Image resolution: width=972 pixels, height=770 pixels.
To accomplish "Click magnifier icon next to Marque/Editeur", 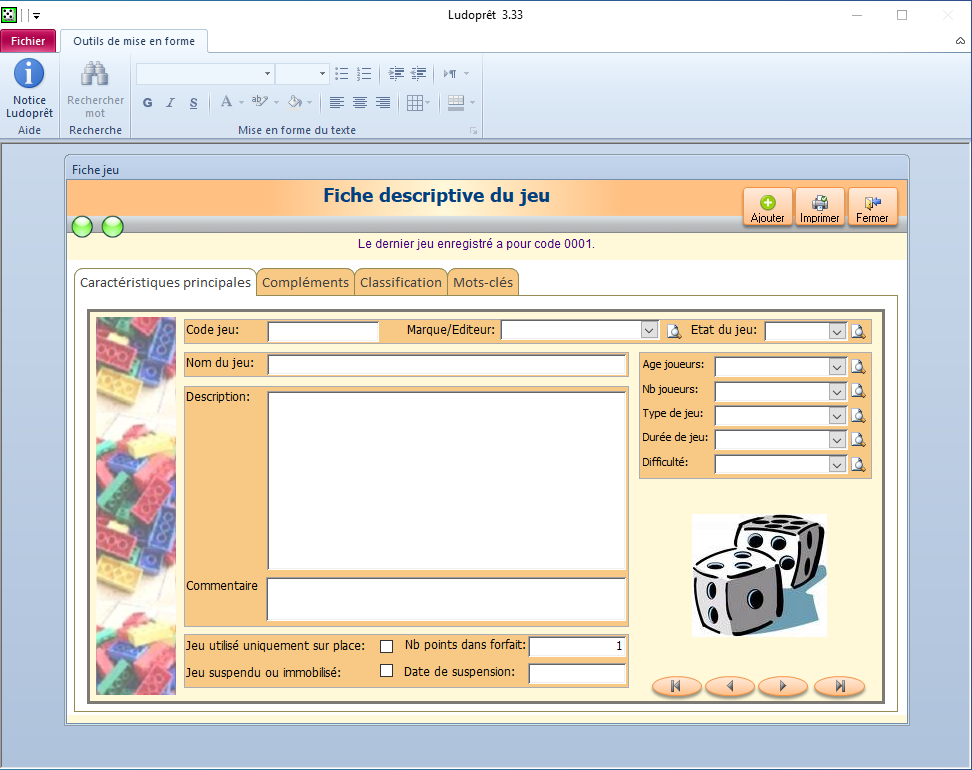I will (x=674, y=332).
